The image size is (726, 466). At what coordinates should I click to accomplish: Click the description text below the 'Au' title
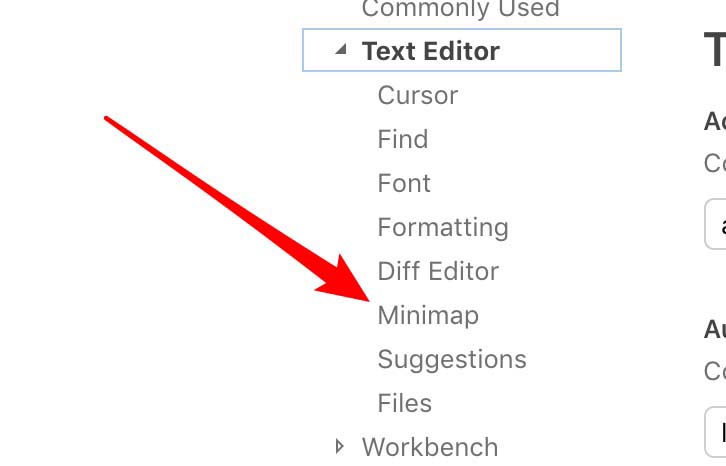[715, 371]
